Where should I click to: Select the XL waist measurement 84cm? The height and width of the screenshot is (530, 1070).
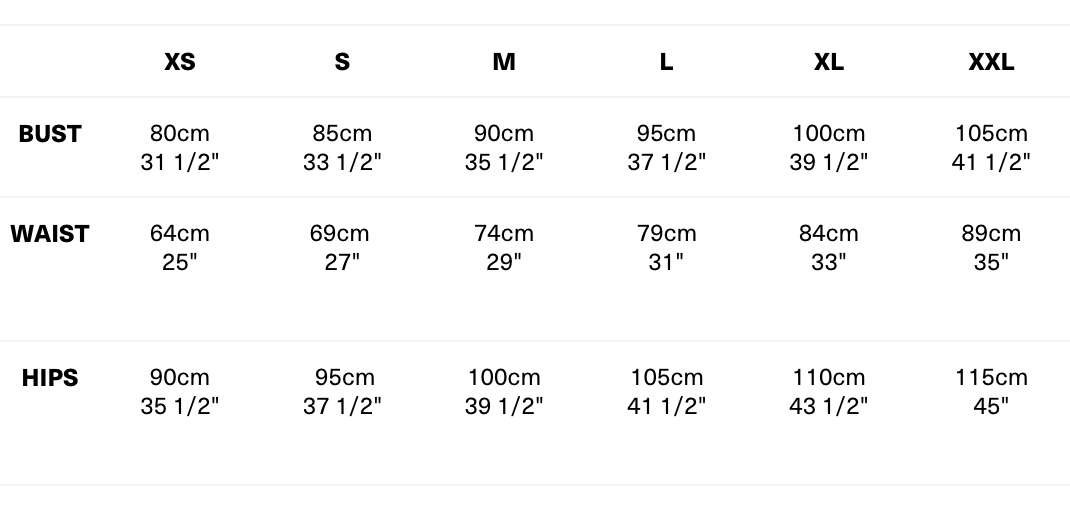pyautogui.click(x=828, y=234)
